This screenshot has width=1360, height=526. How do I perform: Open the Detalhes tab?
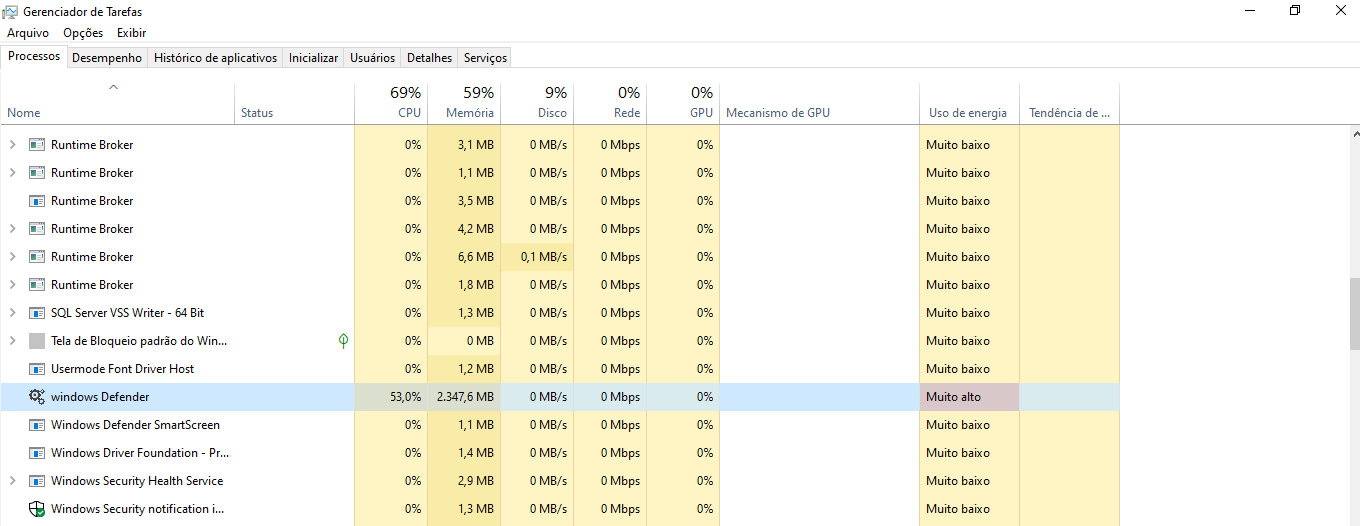point(429,58)
